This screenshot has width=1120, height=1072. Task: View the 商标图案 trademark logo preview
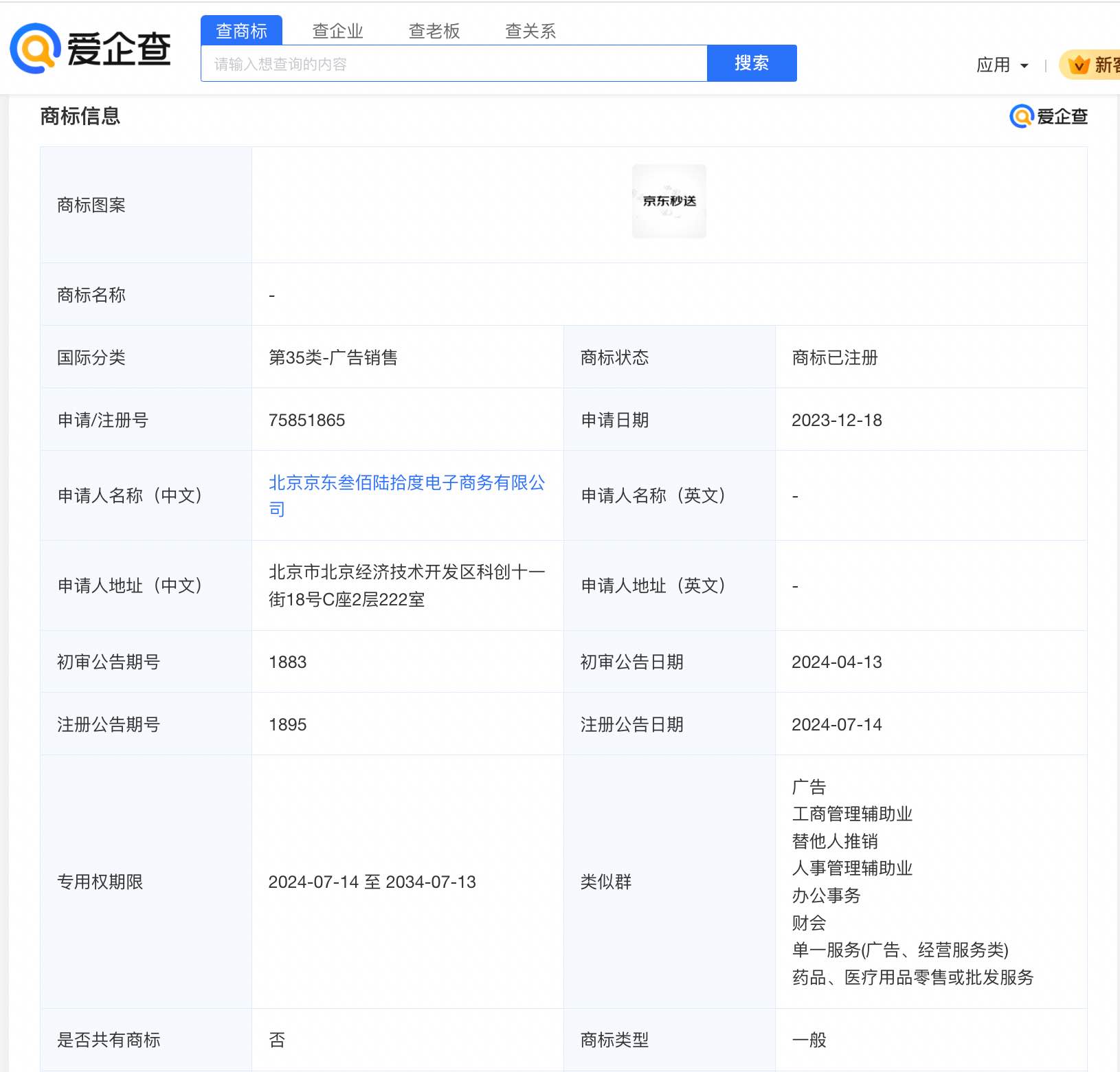669,201
